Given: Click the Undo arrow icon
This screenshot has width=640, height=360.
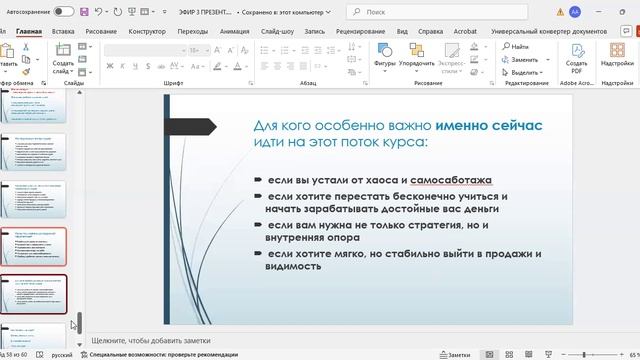Looking at the screenshot, I should click(x=98, y=12).
